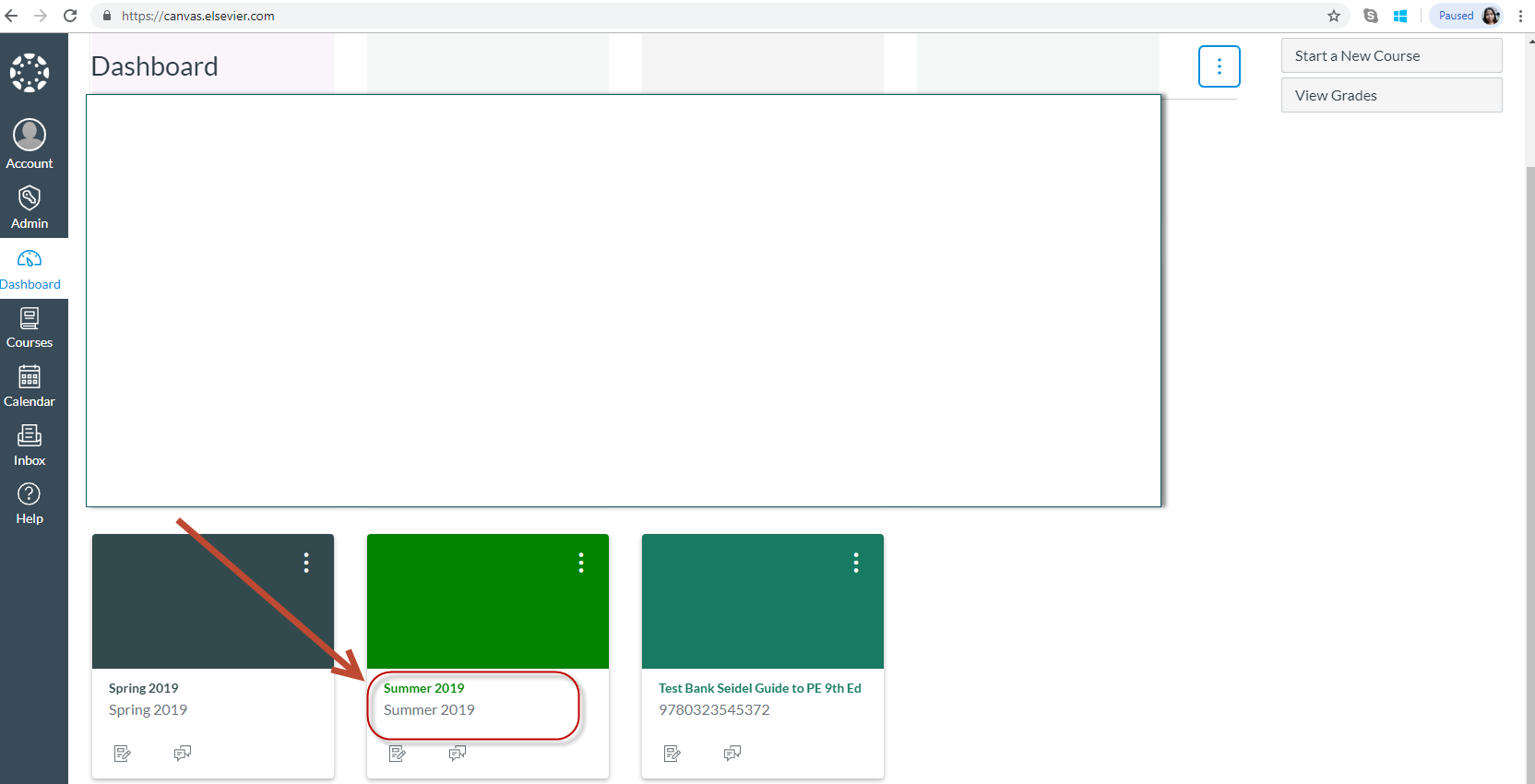Click the Paused profile button
Screen dimensions: 1535x784
1468,16
